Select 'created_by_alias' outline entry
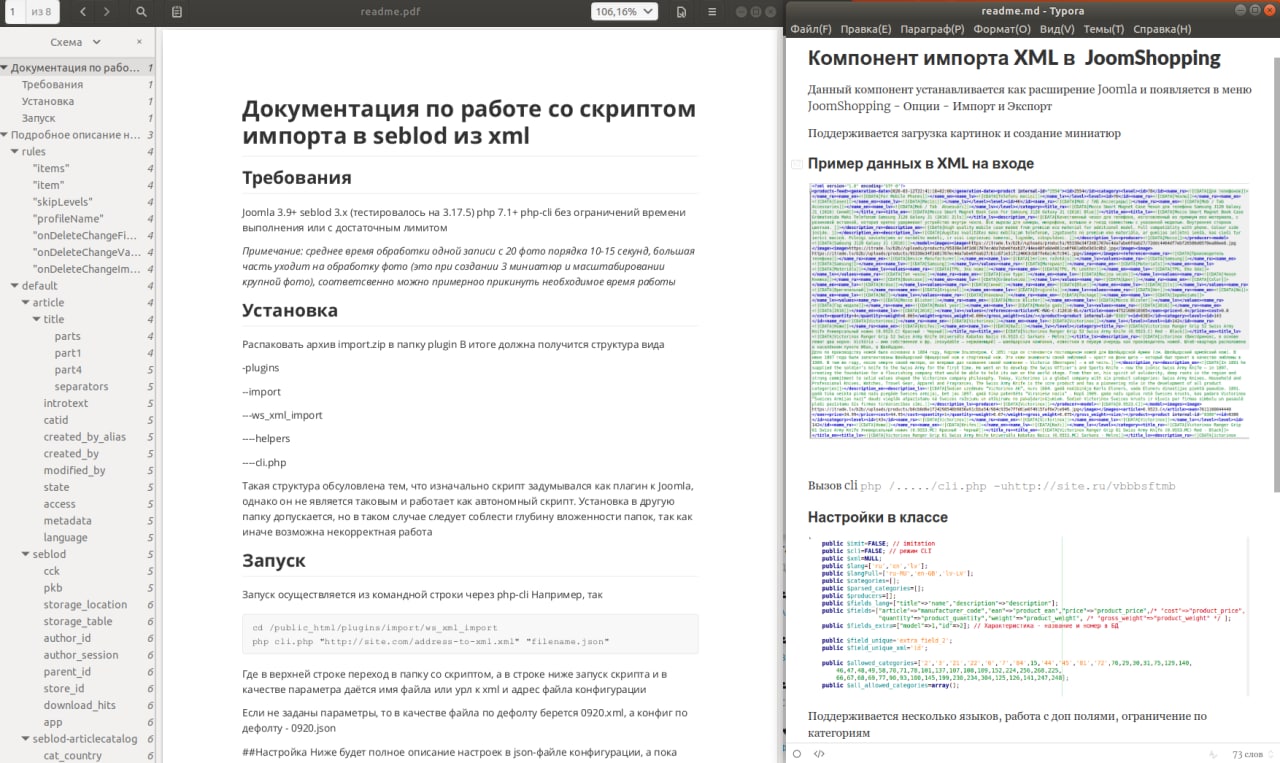Image resolution: width=1280 pixels, height=763 pixels. tap(85, 437)
